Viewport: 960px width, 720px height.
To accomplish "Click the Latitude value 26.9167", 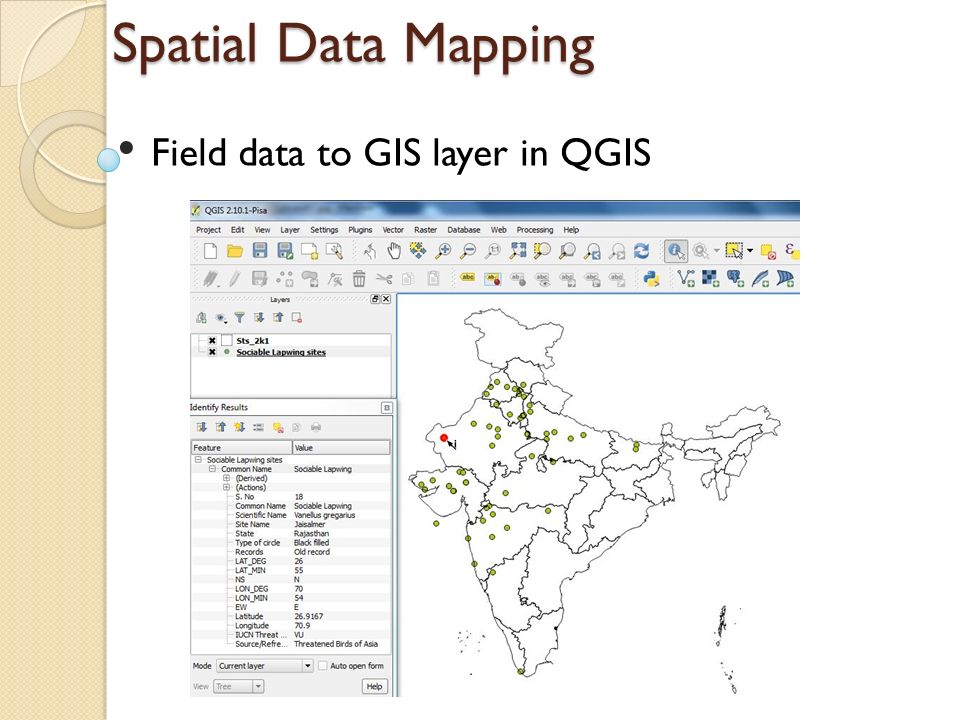I will [309, 617].
